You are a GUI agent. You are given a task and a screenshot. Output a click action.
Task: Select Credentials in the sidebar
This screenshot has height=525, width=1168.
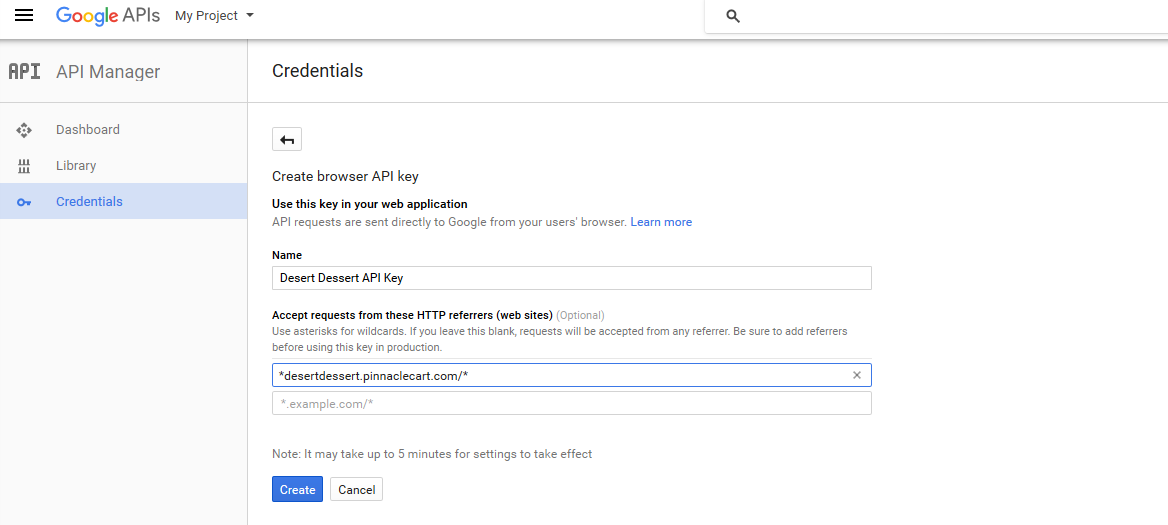[x=124, y=201]
